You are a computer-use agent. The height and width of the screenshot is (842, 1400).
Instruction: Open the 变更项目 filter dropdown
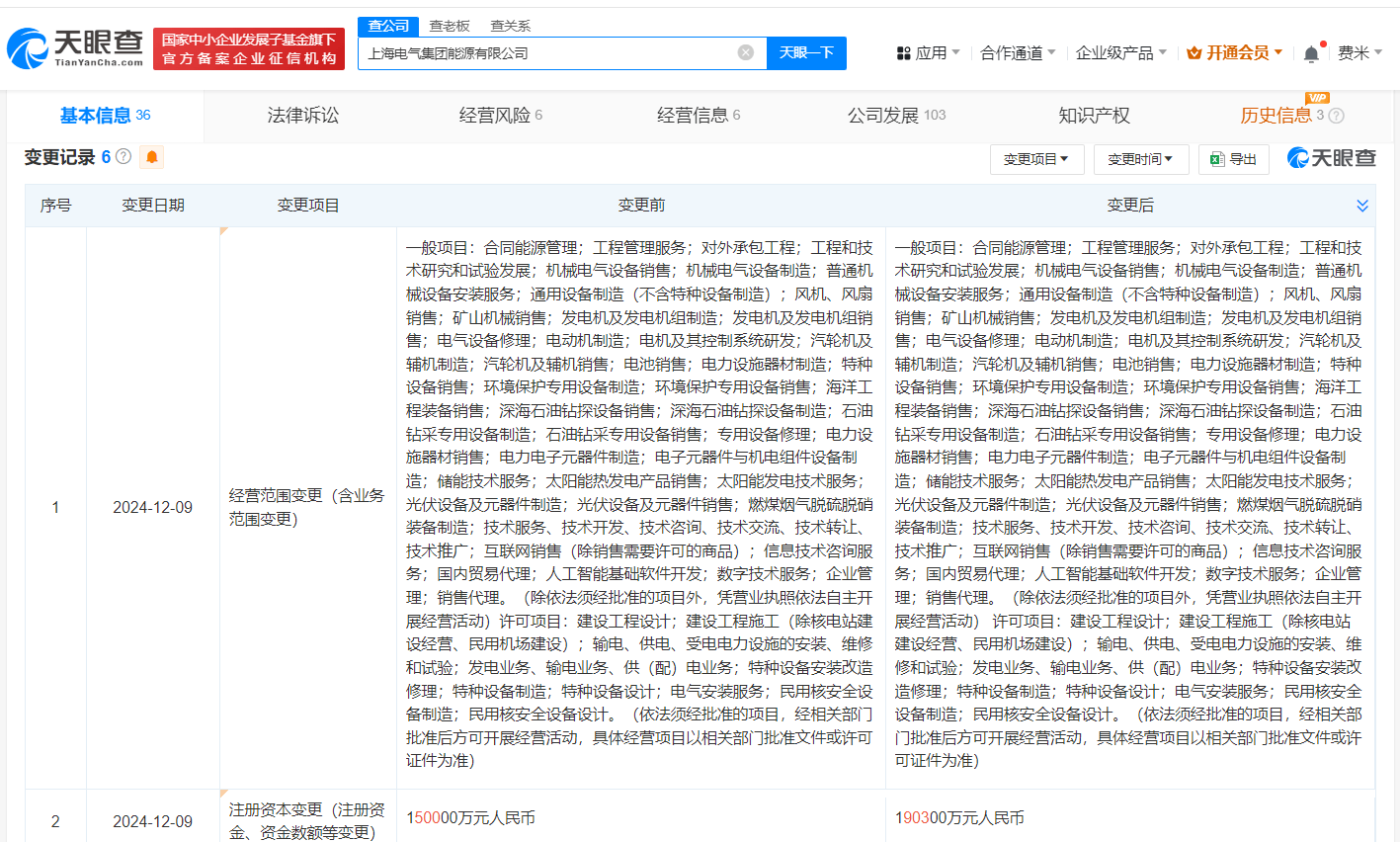pyautogui.click(x=1036, y=159)
